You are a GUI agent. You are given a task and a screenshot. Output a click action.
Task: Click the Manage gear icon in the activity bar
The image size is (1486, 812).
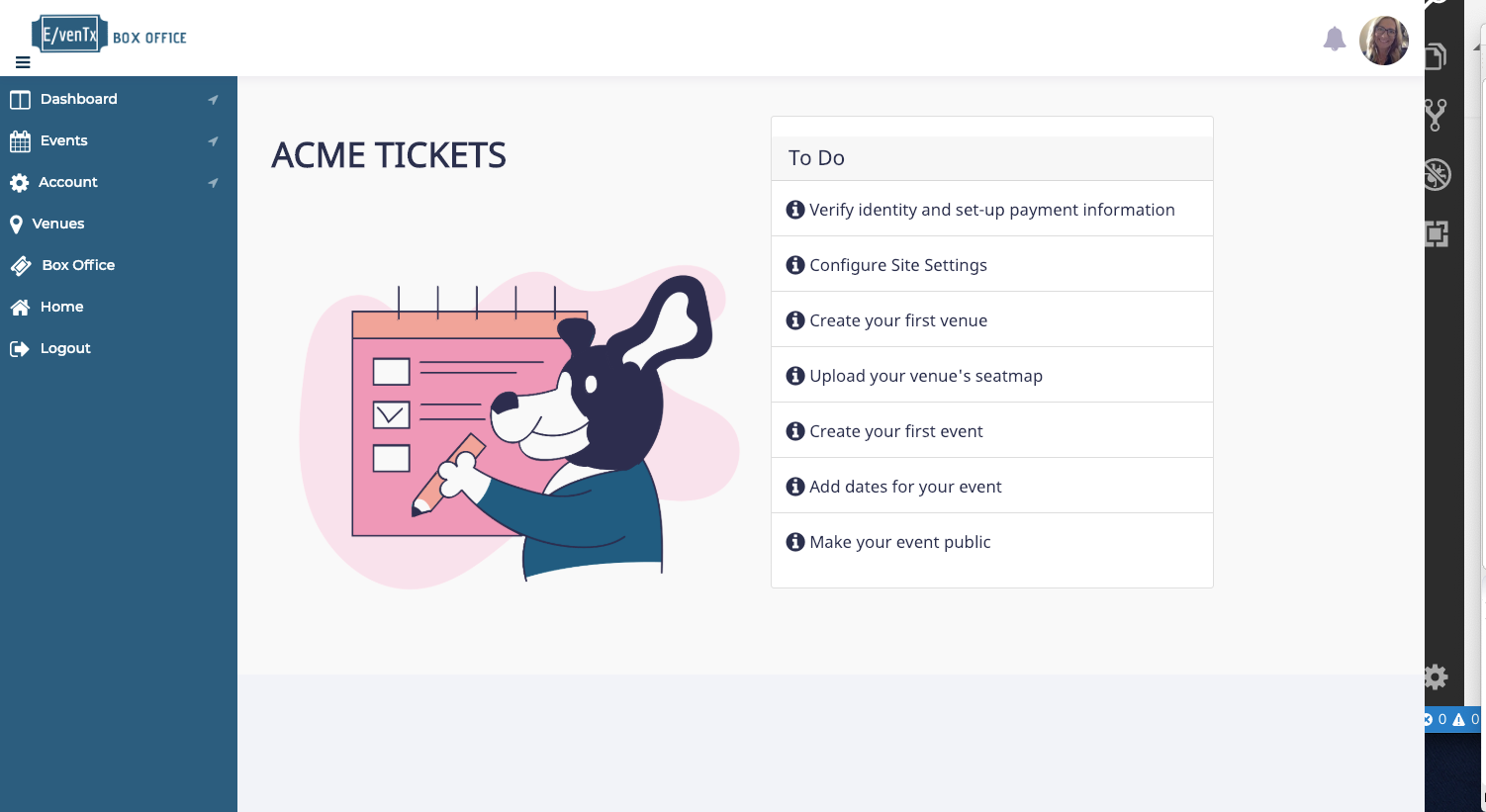click(1436, 677)
